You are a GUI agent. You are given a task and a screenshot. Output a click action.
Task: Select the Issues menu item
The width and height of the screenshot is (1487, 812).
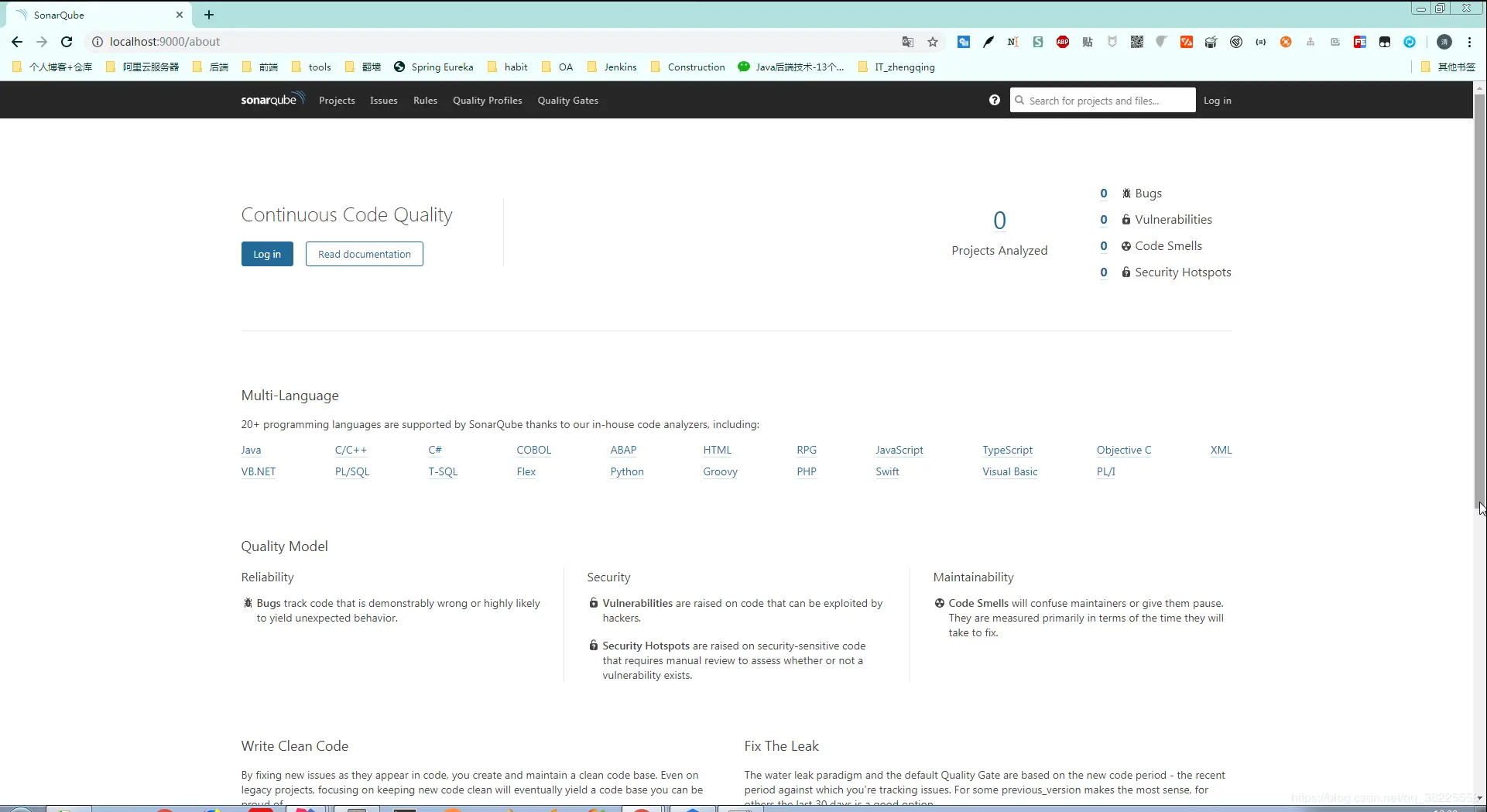tap(383, 100)
